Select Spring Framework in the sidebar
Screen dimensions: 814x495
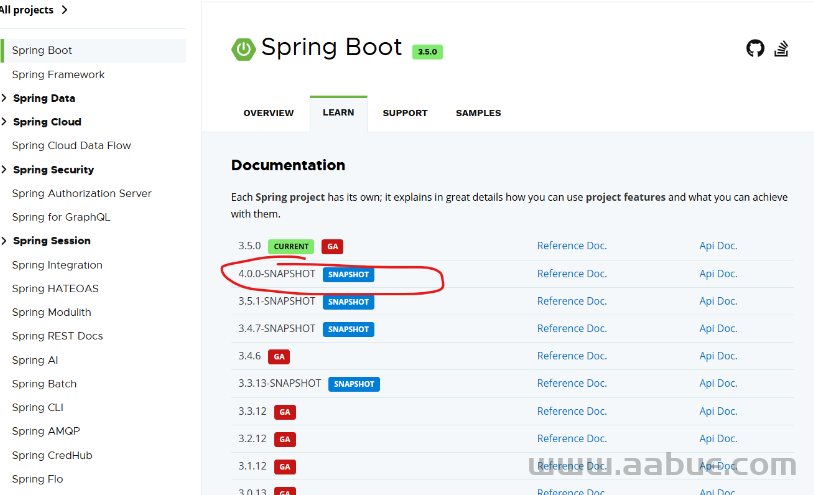click(x=58, y=74)
